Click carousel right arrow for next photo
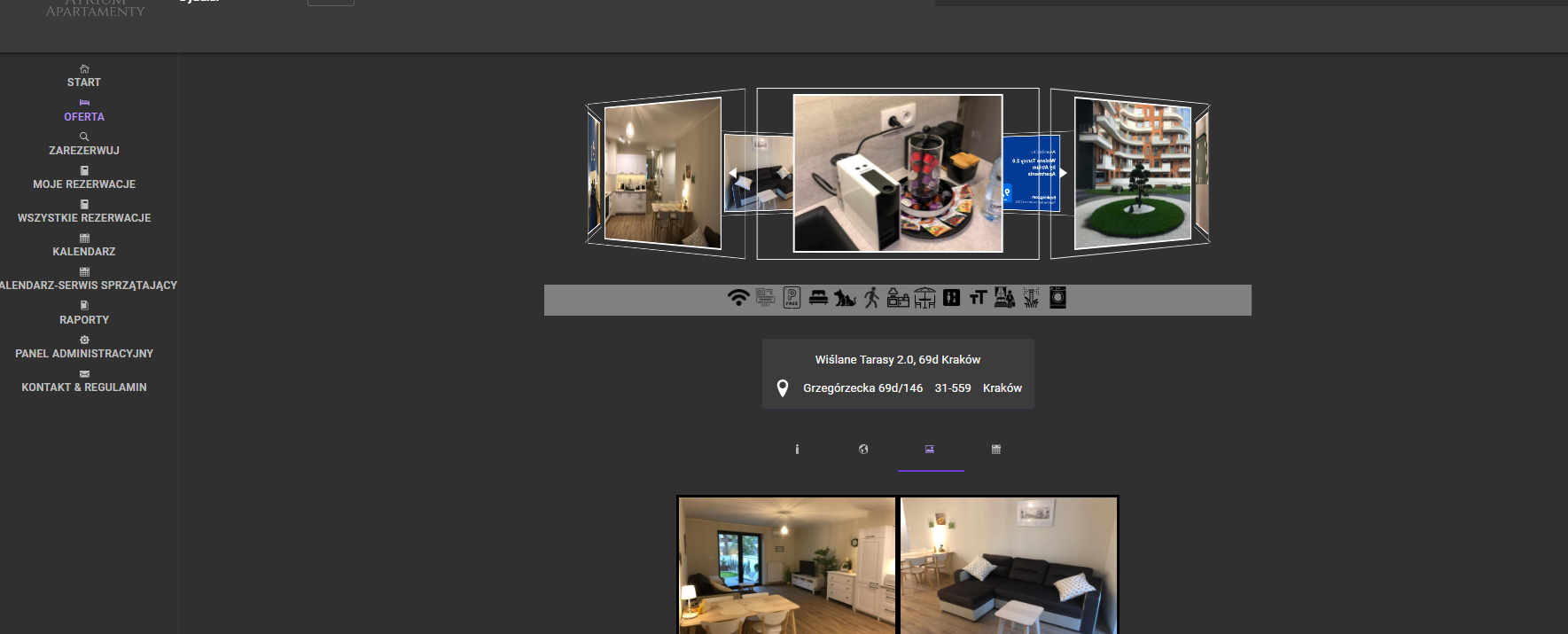Screen dimensions: 1568x634 pyautogui.click(x=1064, y=173)
